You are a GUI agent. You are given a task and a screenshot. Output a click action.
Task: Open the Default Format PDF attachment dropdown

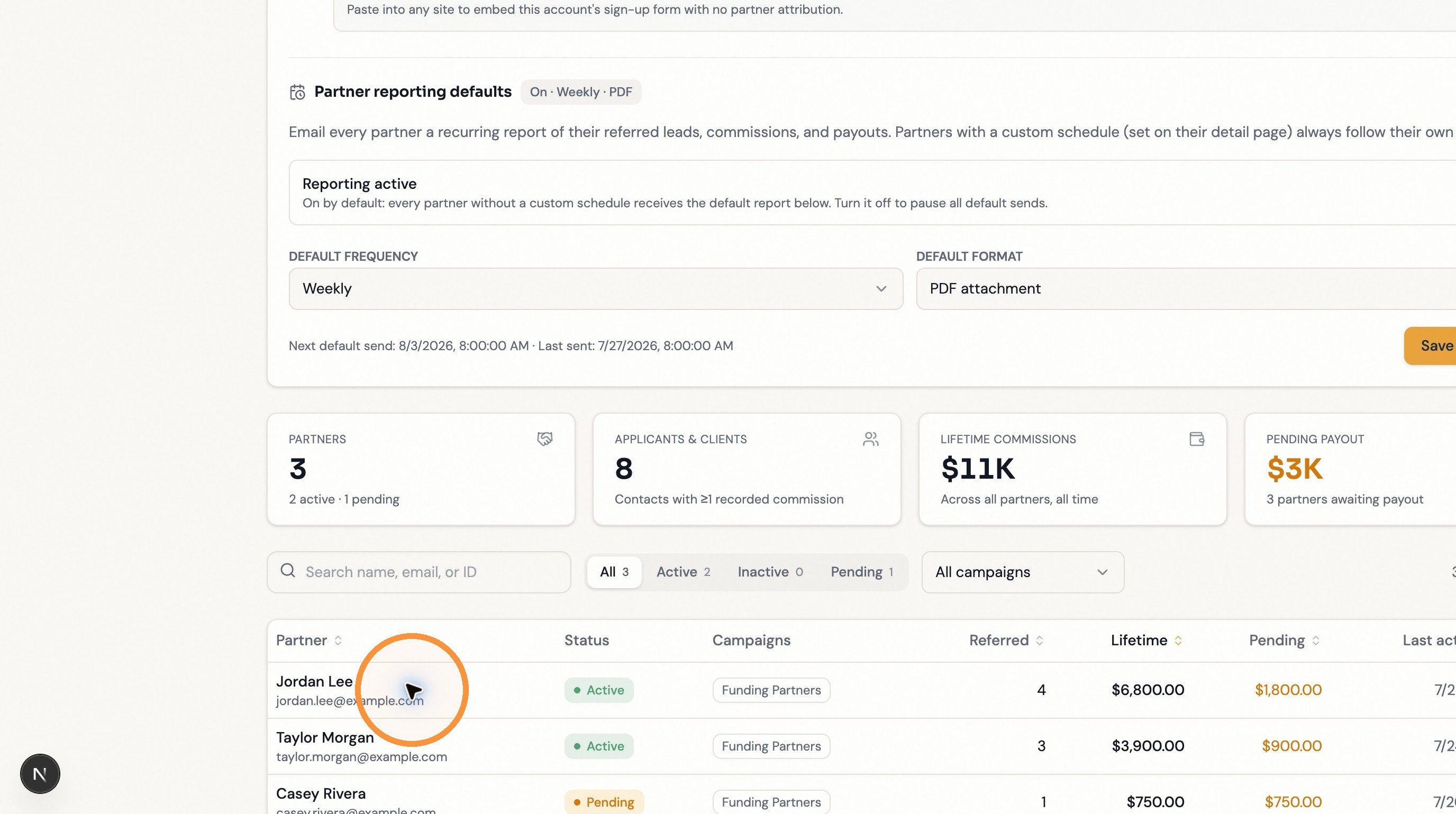pyautogui.click(x=1186, y=289)
